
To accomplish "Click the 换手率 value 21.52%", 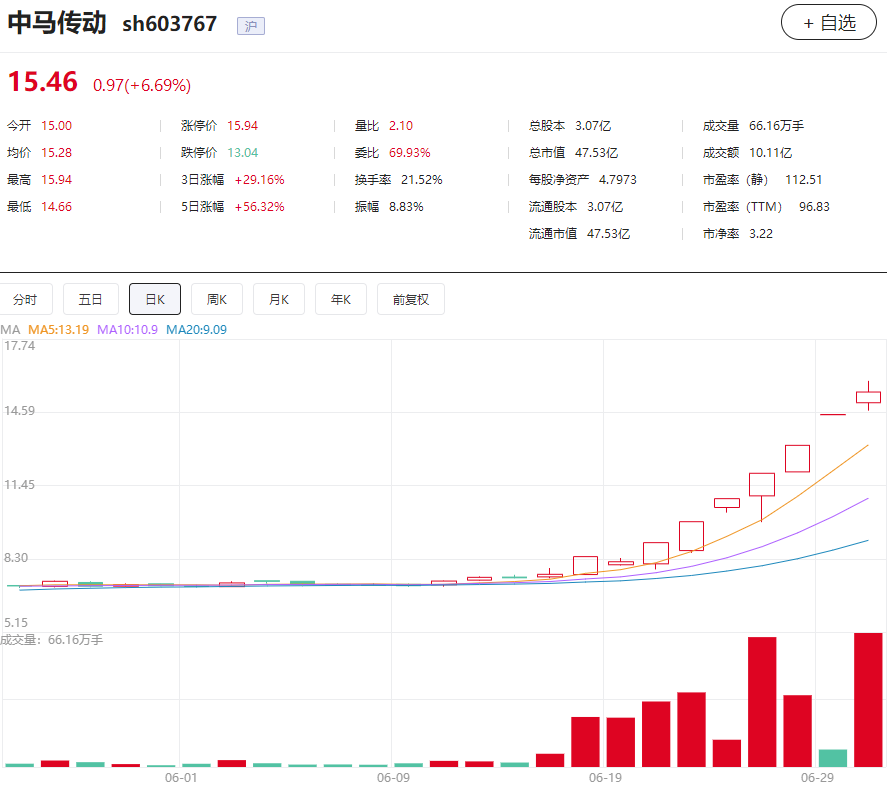I will pos(421,180).
